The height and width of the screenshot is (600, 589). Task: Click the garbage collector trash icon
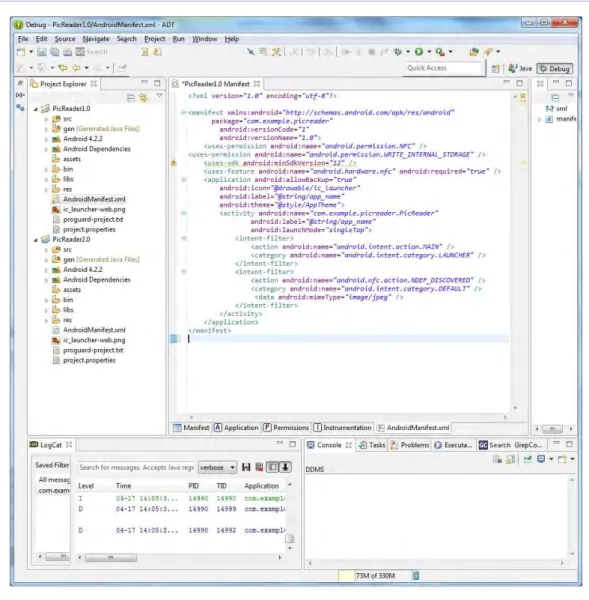[416, 576]
